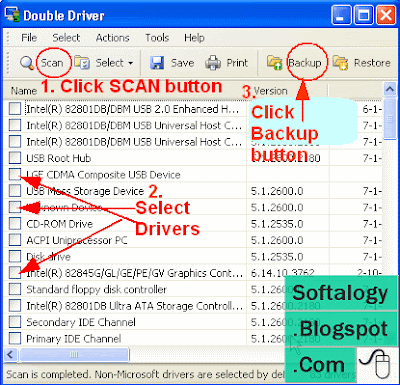Close the Double Driver window
The height and width of the screenshot is (385, 400).
(386, 15)
